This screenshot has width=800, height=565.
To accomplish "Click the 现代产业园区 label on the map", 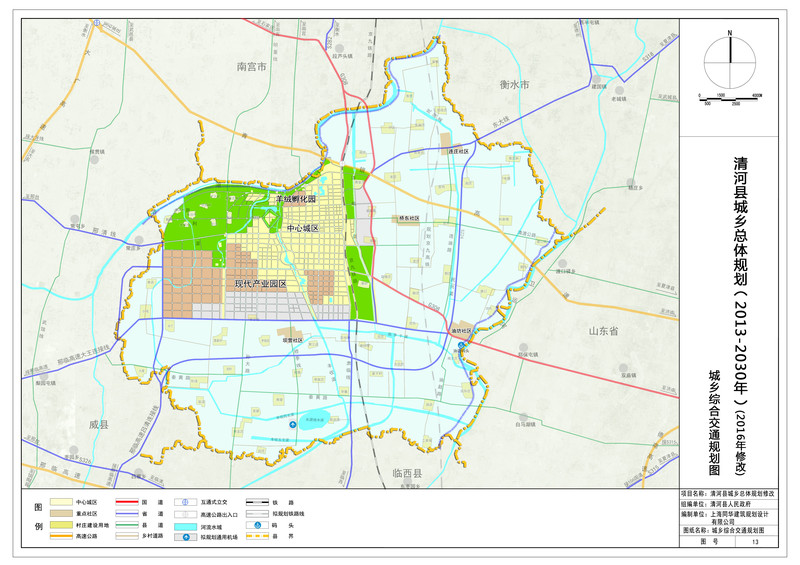I will 260,284.
